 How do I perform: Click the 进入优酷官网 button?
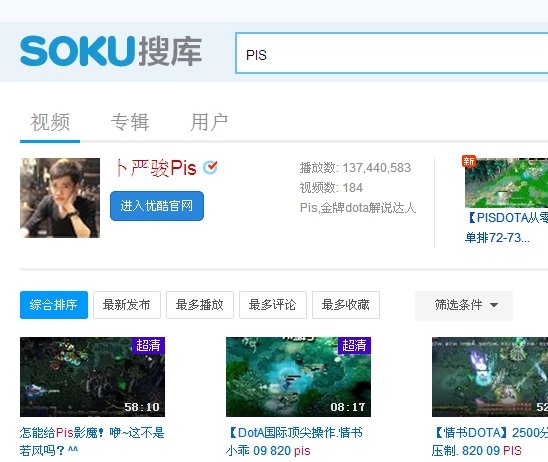click(157, 206)
